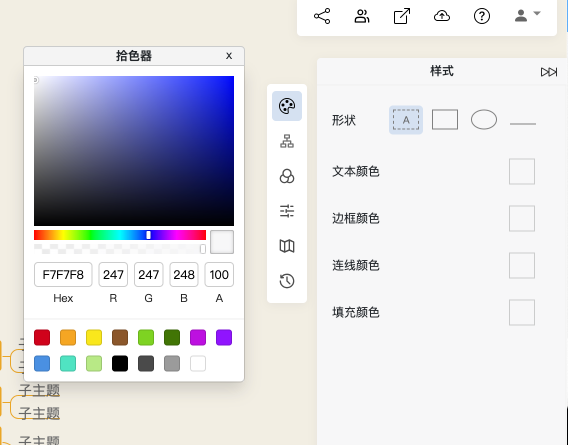Open the 边框颜色 color box

[x=522, y=219]
